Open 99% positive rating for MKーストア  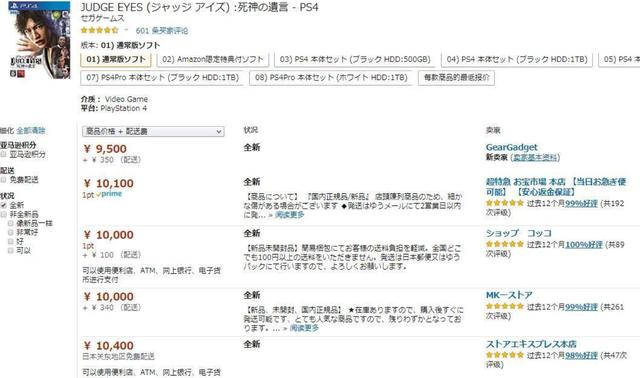(581, 307)
